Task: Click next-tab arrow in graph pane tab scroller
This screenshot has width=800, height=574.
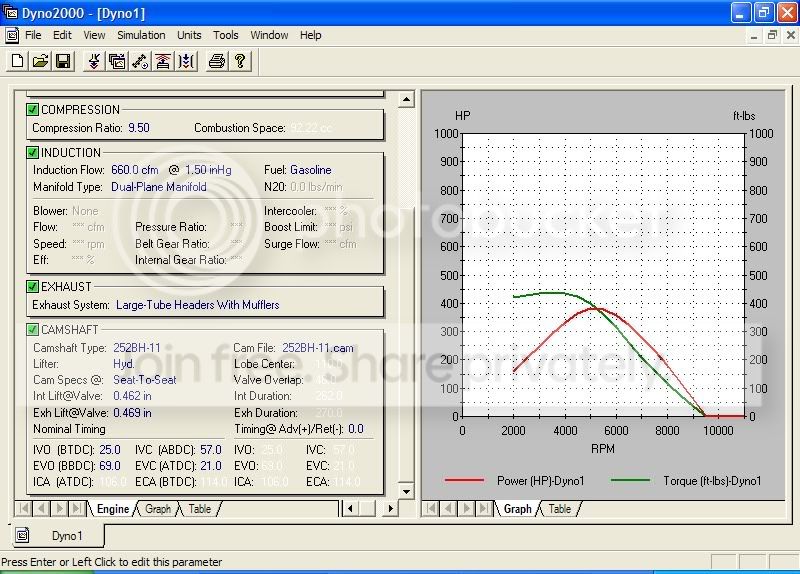Action: (466, 508)
